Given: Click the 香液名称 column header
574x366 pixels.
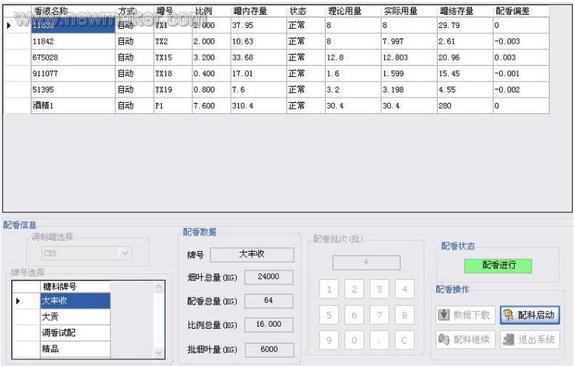Looking at the screenshot, I should [x=73, y=11].
